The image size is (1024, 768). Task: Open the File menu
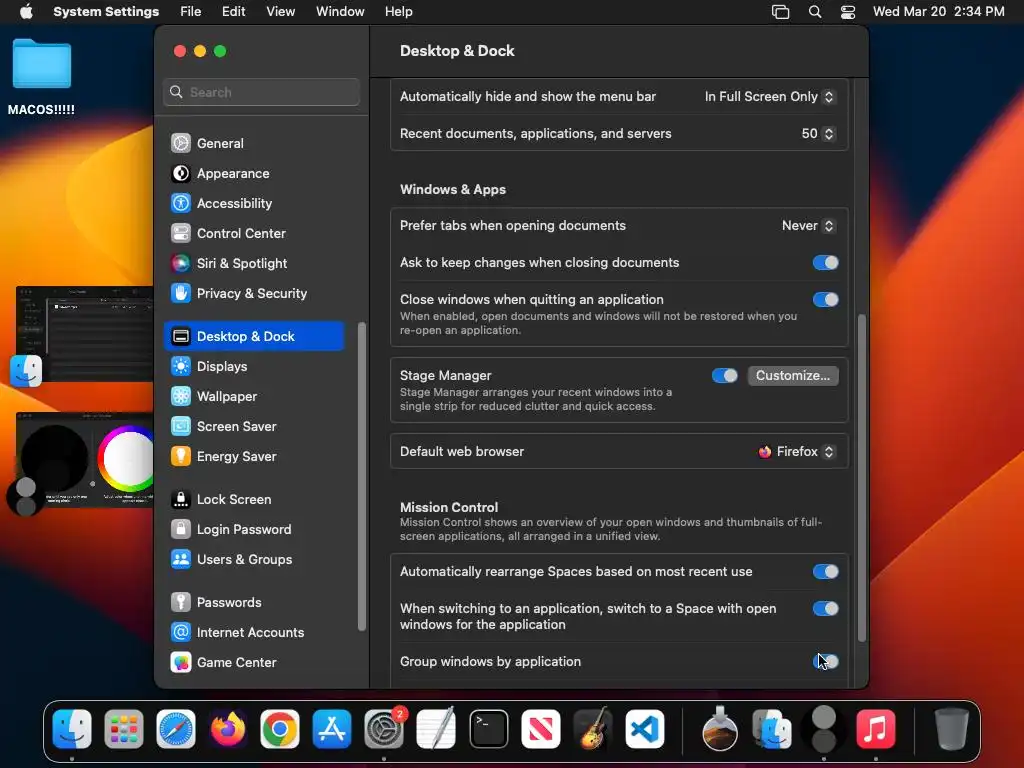191,12
